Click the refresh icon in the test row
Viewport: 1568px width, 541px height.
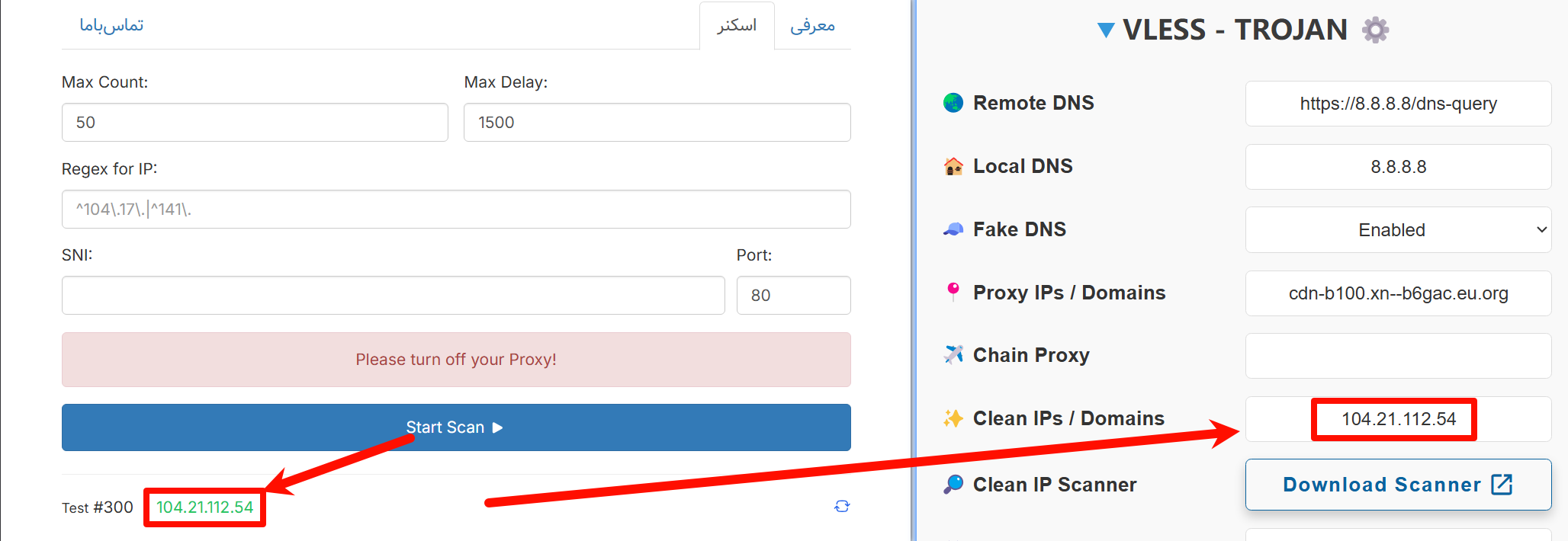pos(842,507)
